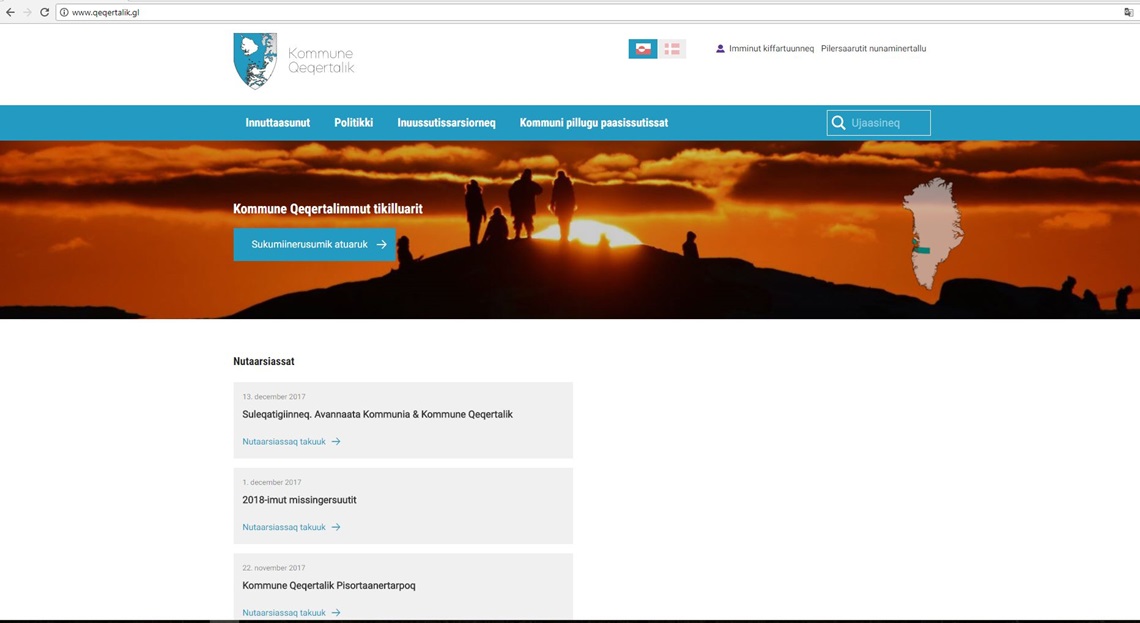
Task: Click the translate icon in the address bar
Action: pos(1128,12)
